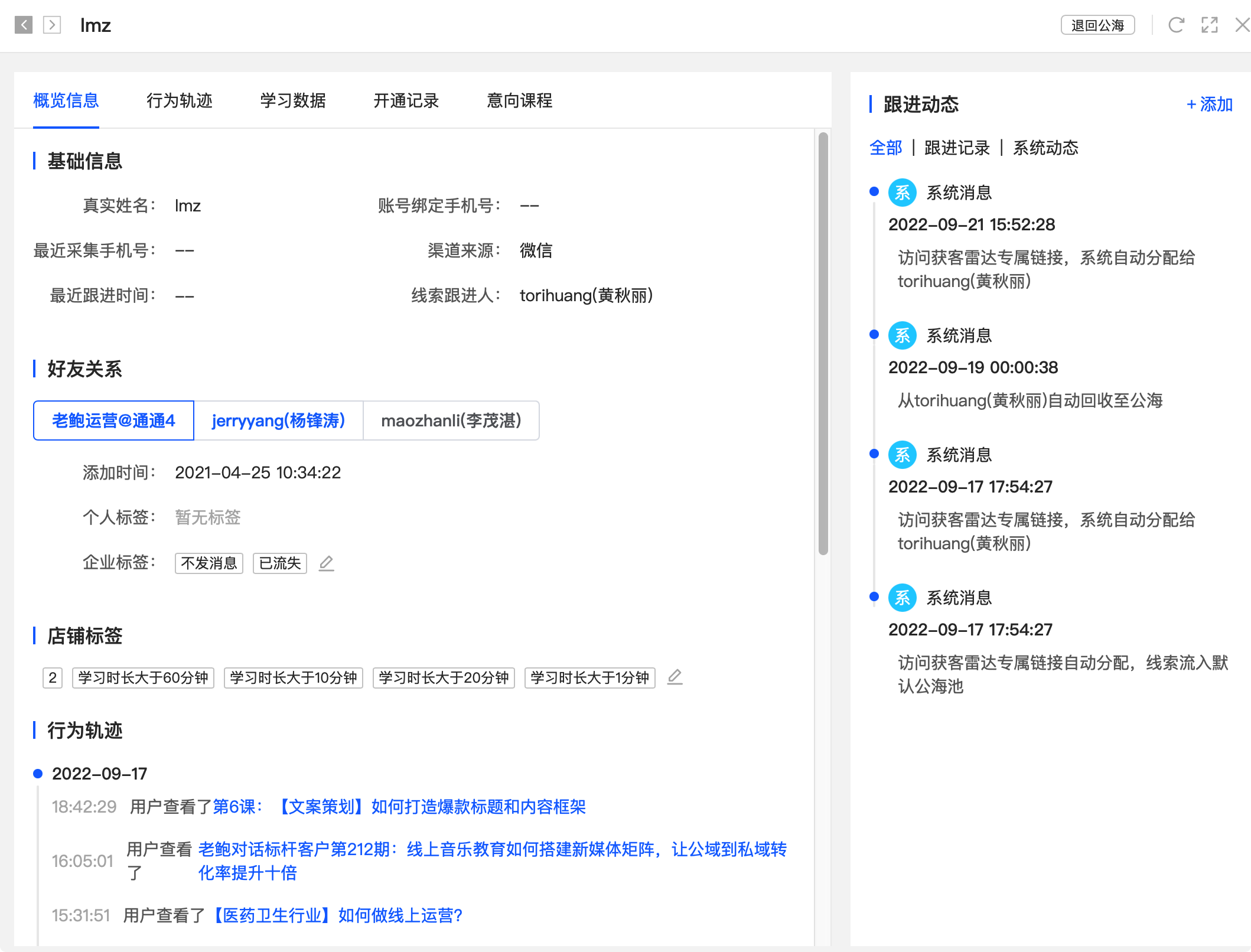Click timeline dot for 2022-09-21 system message

pyautogui.click(x=874, y=191)
